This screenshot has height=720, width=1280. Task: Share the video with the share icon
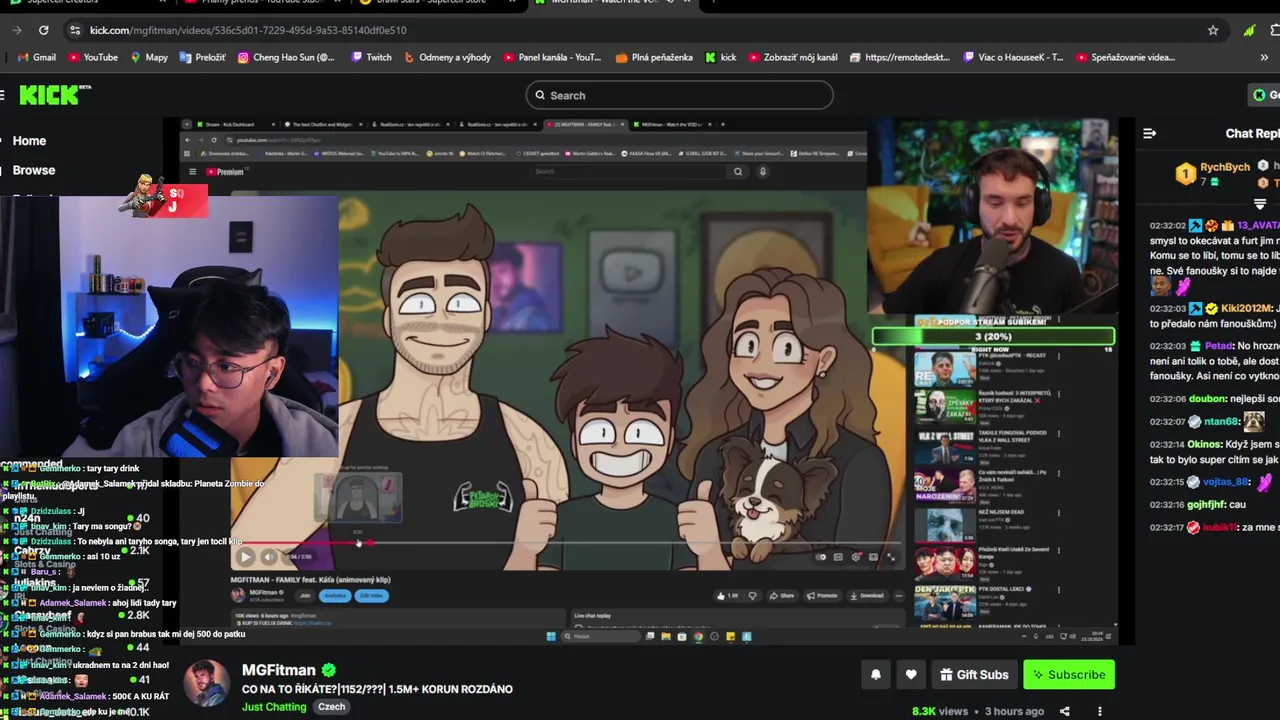1065,712
